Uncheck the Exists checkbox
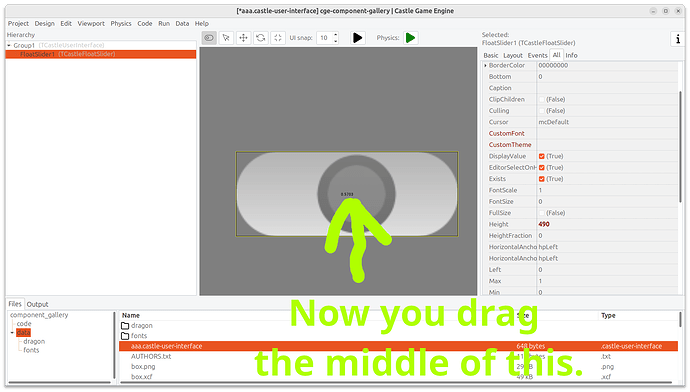The width and height of the screenshot is (690, 392). [x=542, y=179]
